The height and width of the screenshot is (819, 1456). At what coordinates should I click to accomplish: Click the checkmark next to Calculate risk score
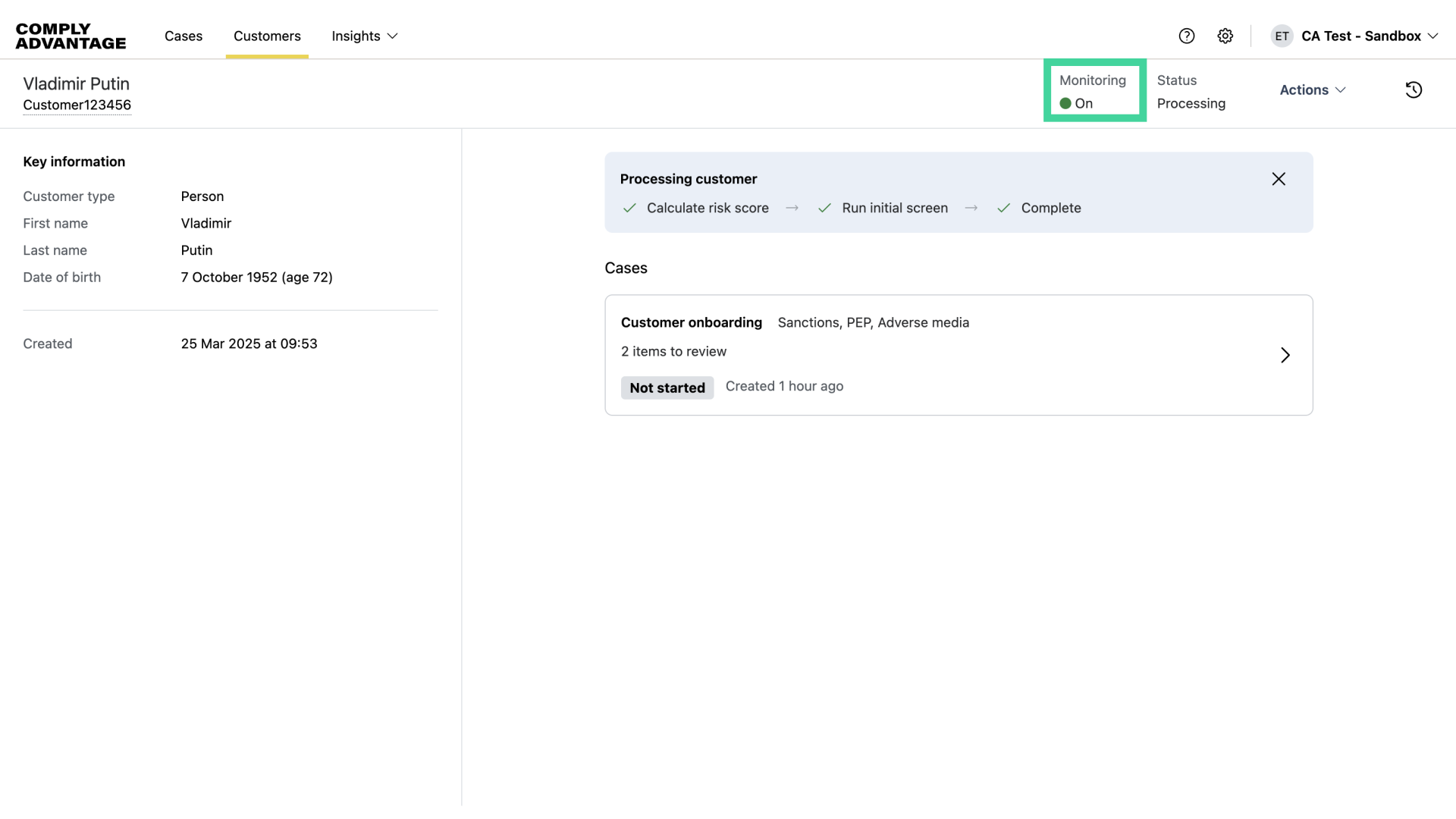click(629, 208)
